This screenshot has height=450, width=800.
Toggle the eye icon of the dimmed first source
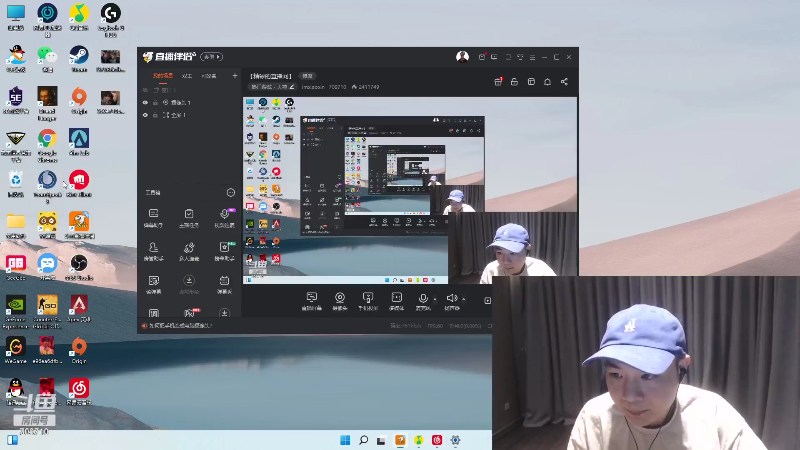click(145, 90)
